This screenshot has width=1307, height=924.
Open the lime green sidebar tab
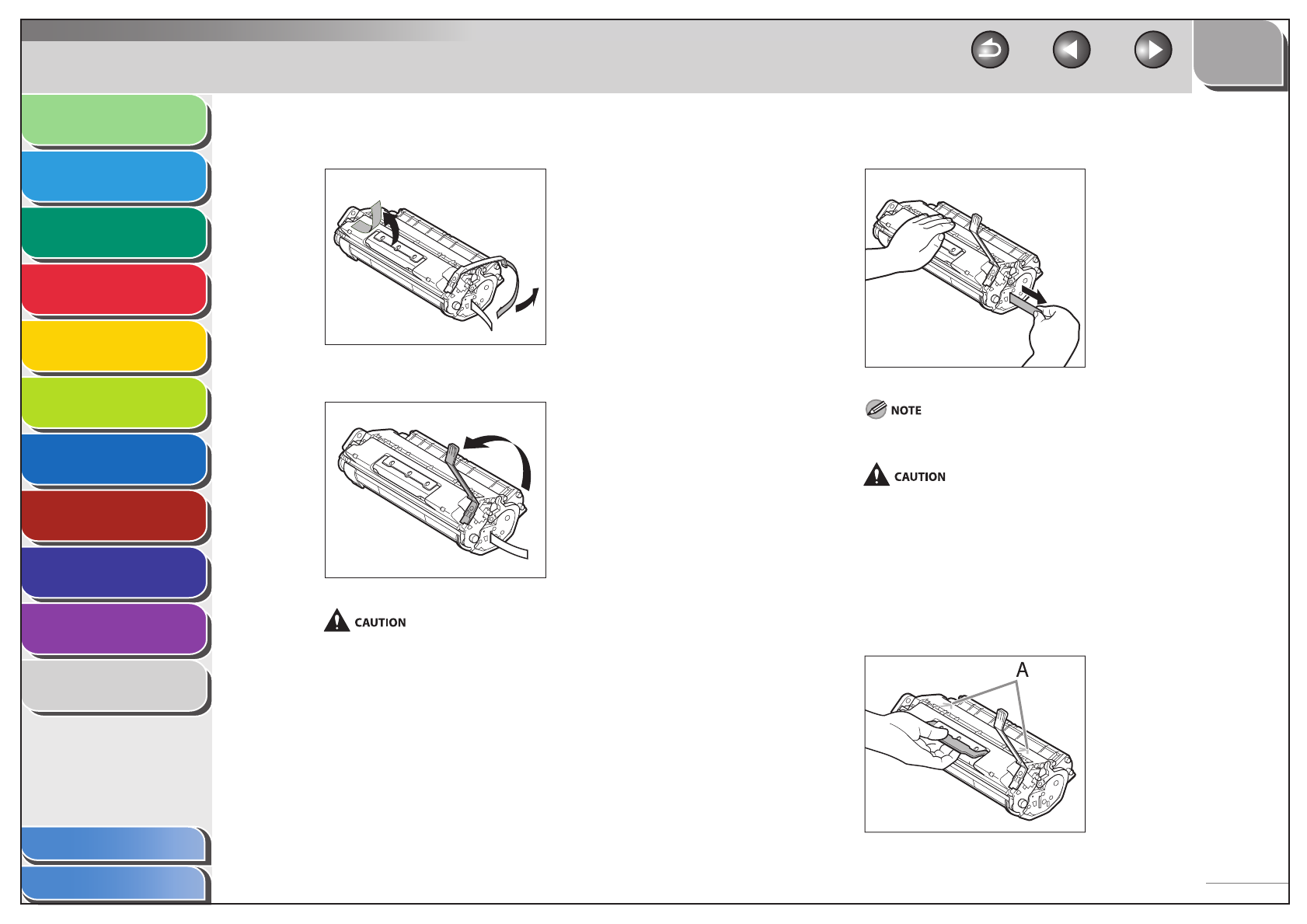tap(114, 403)
